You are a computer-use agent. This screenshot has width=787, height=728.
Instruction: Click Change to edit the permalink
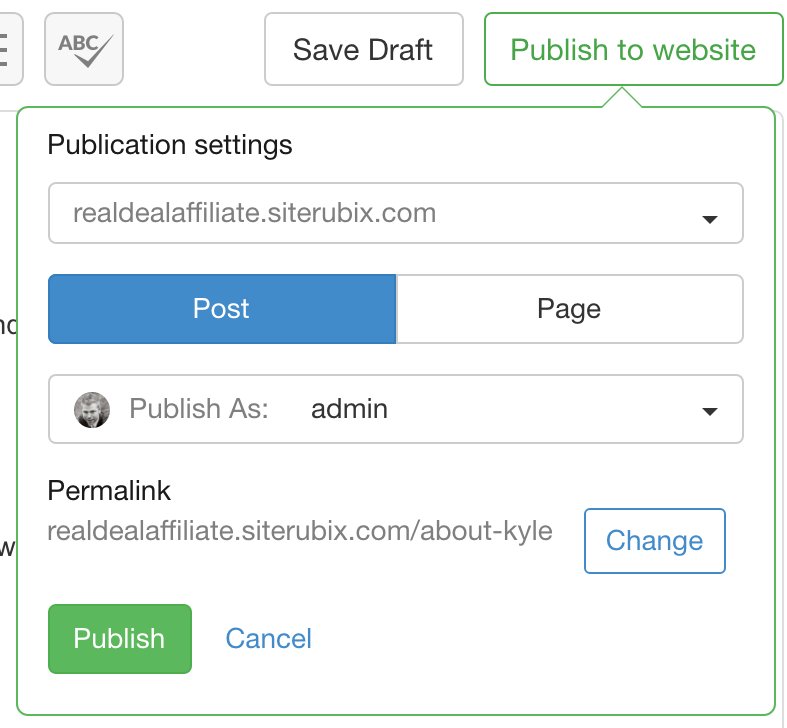point(654,541)
